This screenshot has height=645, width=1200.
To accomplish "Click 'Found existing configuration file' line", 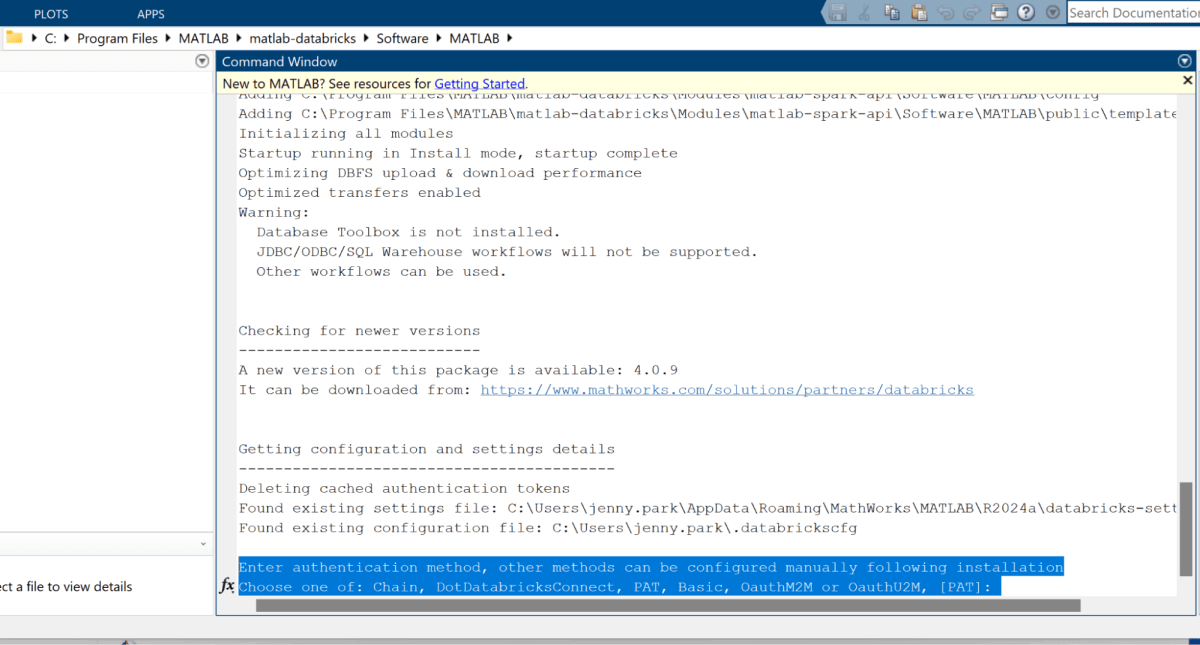I will tap(548, 528).
